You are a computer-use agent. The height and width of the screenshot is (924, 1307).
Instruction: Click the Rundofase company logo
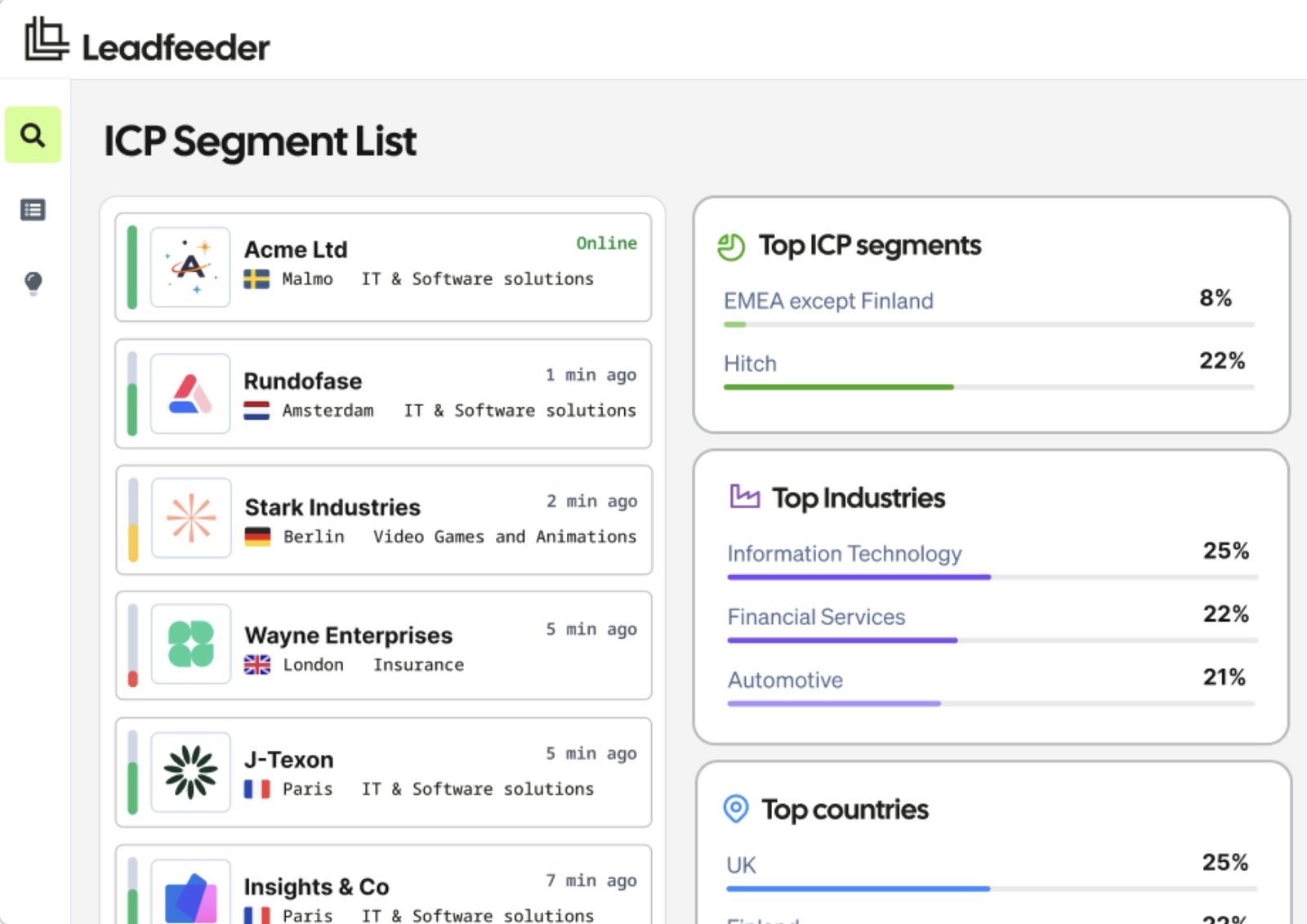click(x=190, y=393)
